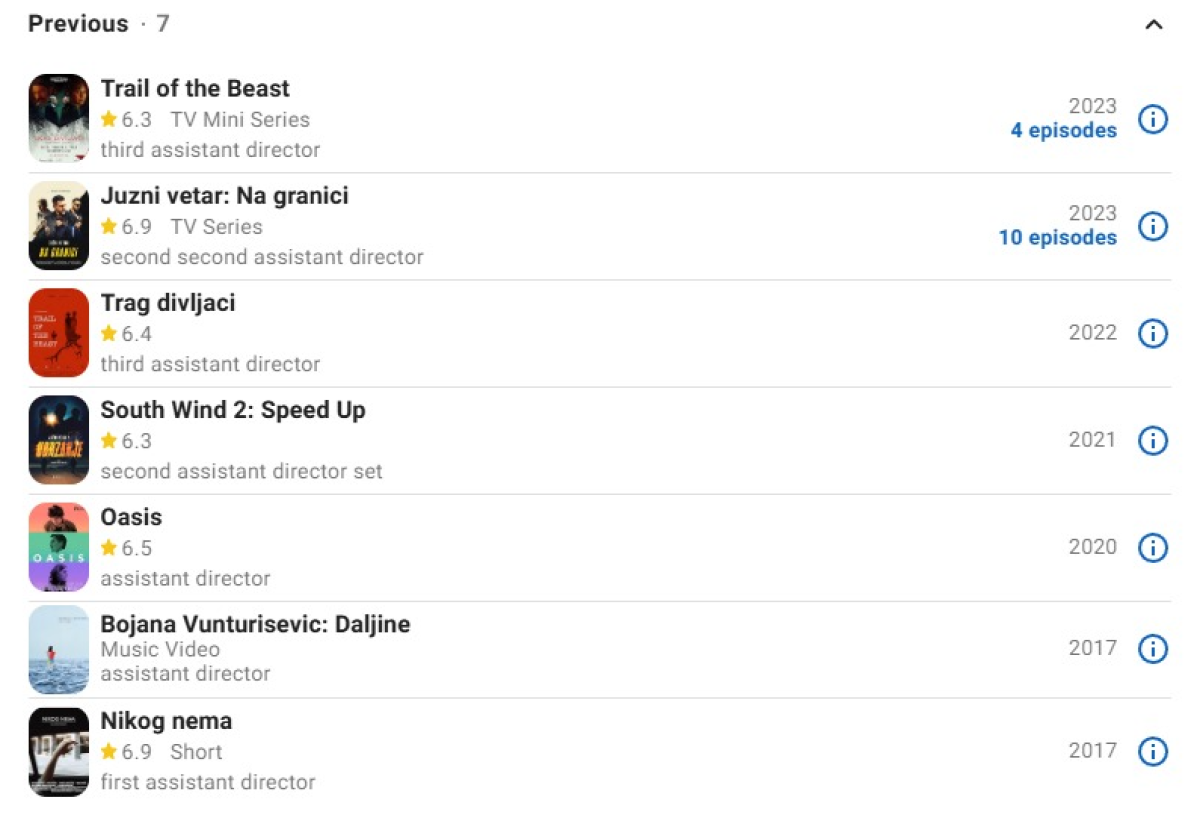Click Trail of the Beast poster
The image size is (1200, 821).
click(x=59, y=118)
